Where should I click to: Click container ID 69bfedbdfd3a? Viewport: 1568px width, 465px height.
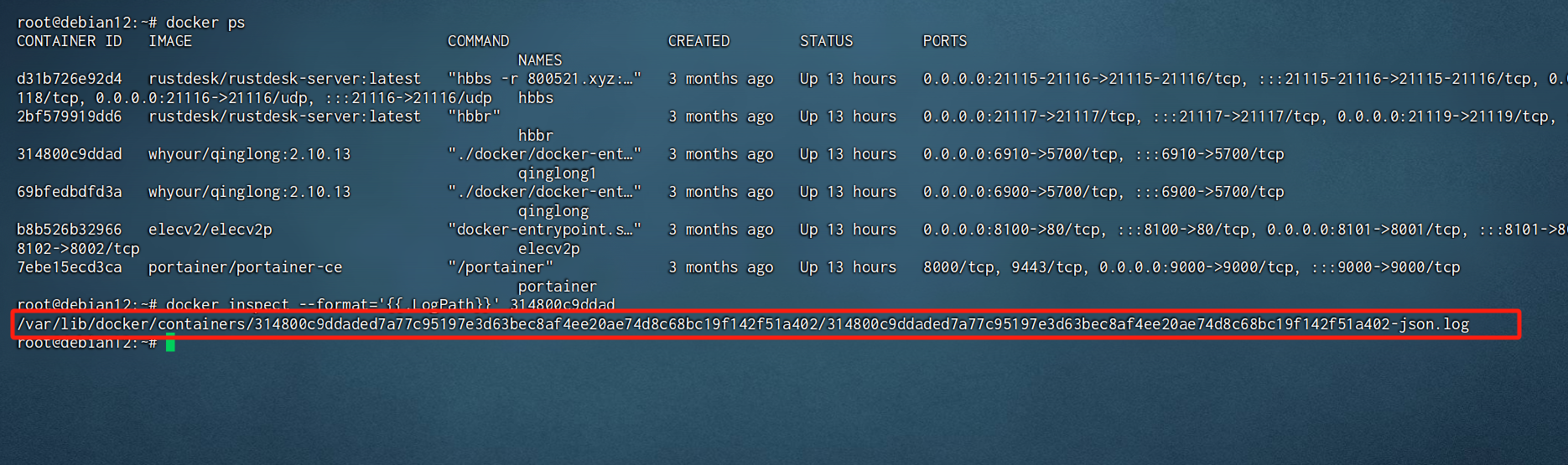[70, 192]
